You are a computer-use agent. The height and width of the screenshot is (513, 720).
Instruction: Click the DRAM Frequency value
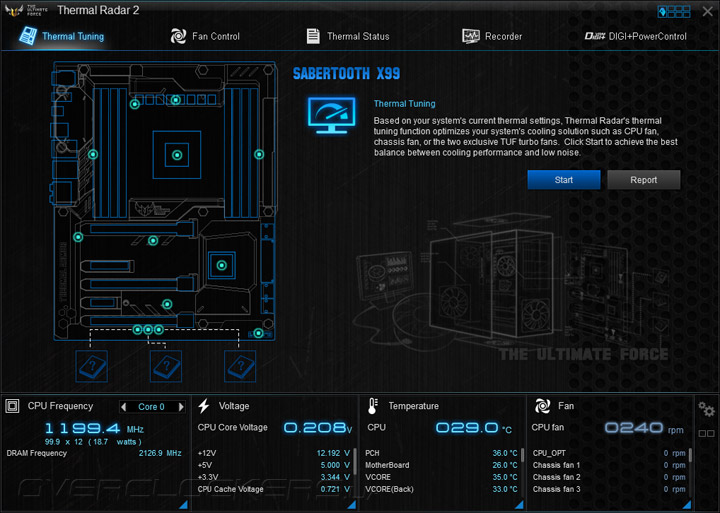coord(160,453)
